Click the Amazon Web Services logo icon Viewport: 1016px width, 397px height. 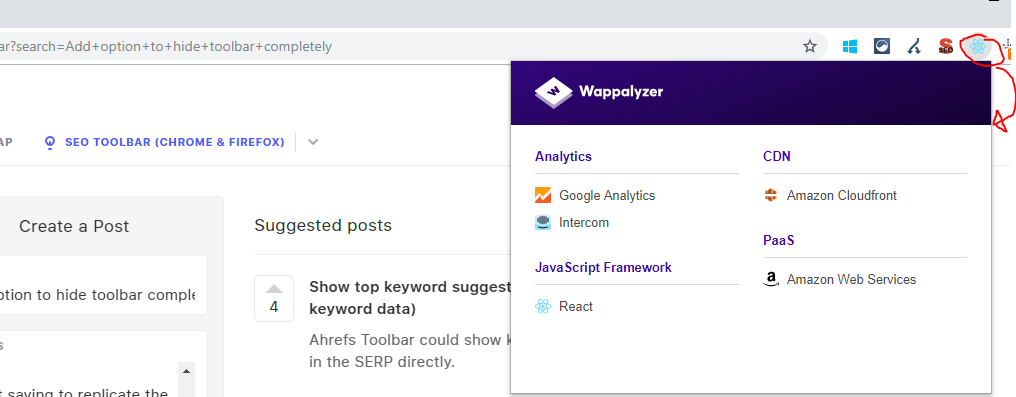(x=770, y=280)
